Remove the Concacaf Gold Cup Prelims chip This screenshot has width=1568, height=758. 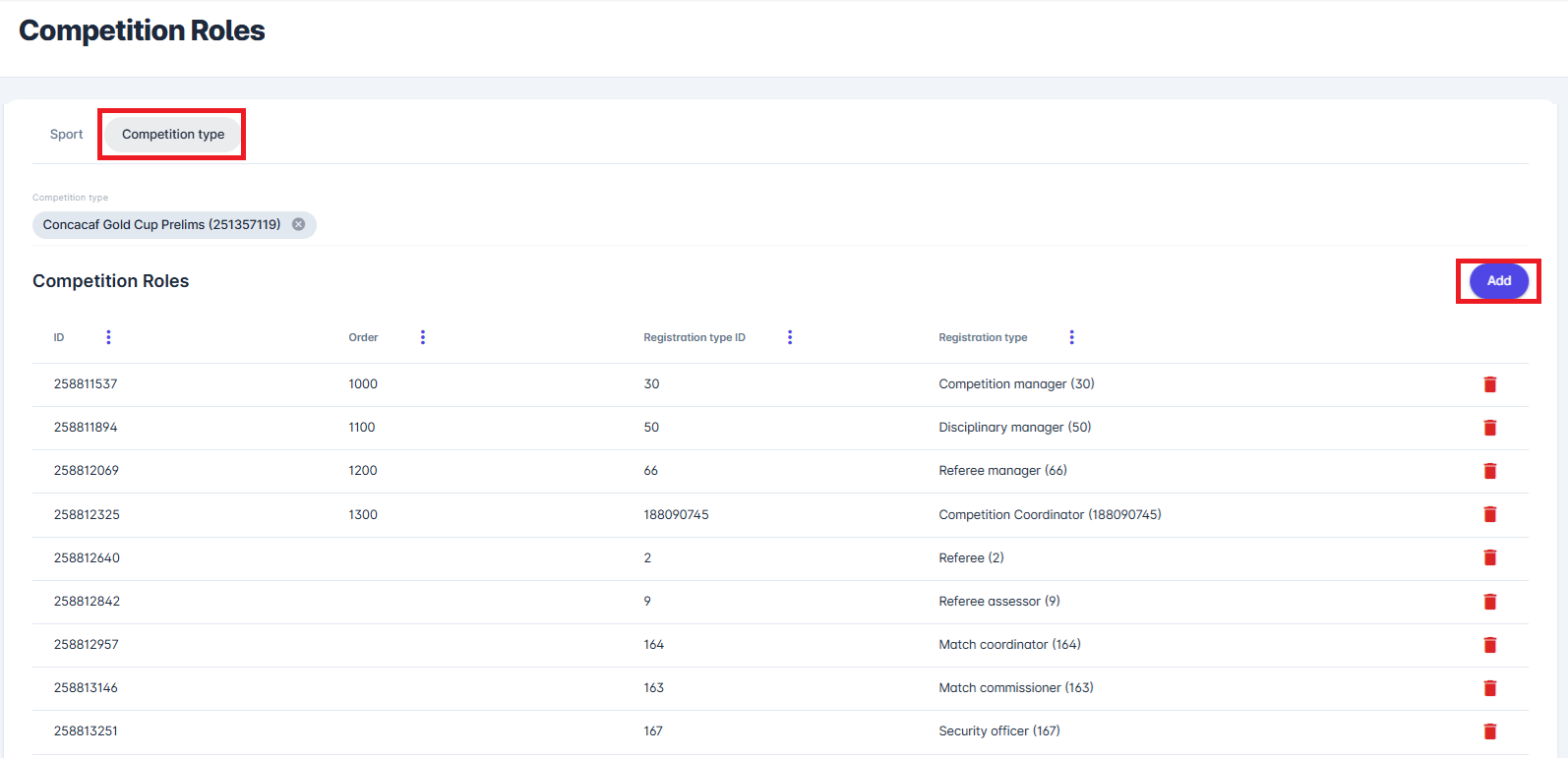(298, 224)
